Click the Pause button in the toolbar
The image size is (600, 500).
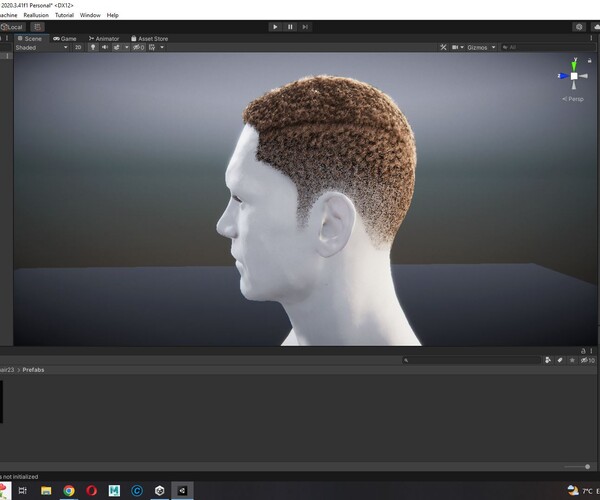point(290,27)
